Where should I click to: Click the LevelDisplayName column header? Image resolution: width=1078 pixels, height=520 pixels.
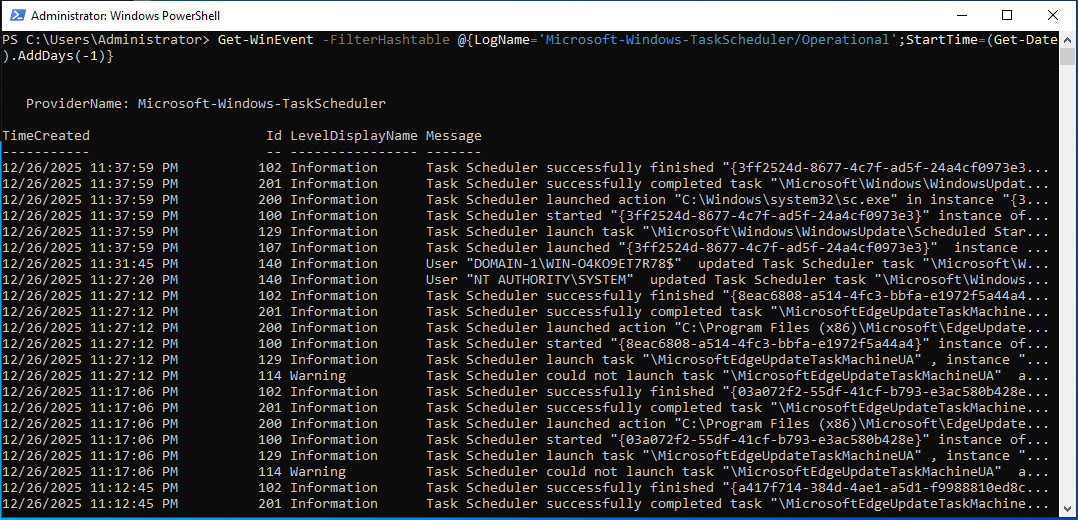tap(353, 136)
